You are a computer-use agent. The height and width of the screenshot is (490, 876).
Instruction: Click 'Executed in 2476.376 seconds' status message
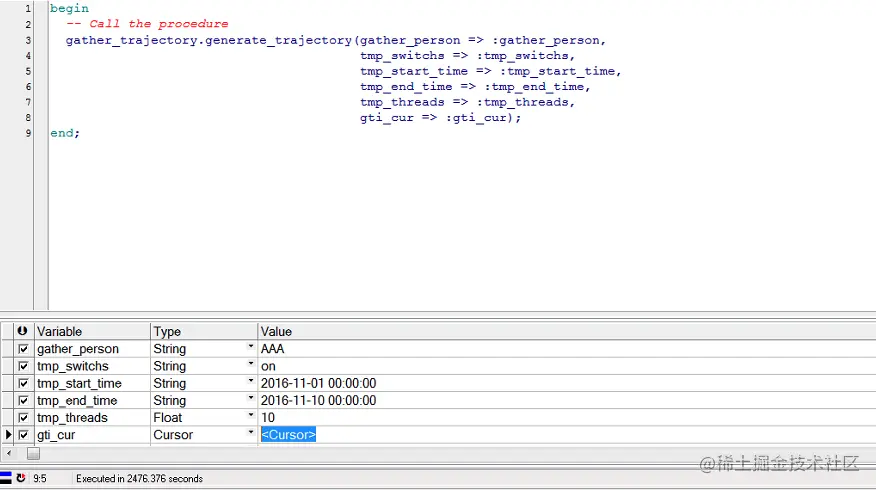pyautogui.click(x=140, y=479)
